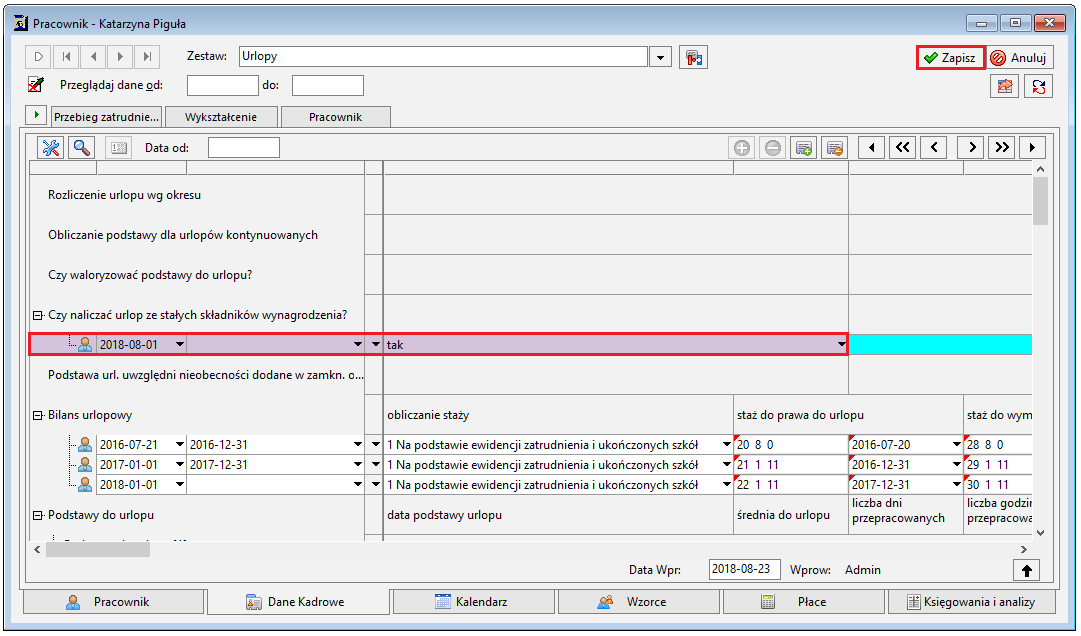Click the greyed numbered-list icon near Data od
Viewport: 1081px width, 636px height.
(x=119, y=147)
